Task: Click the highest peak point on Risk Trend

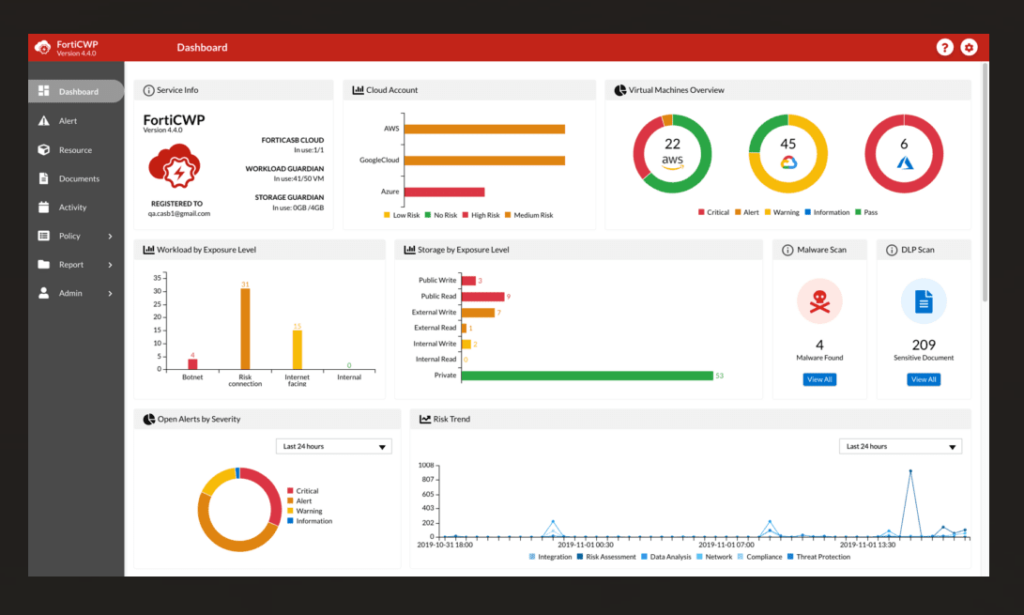Action: point(910,471)
